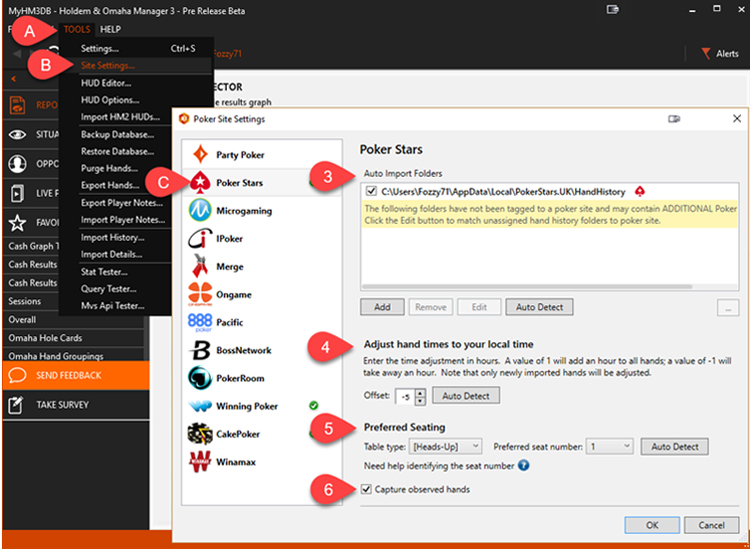This screenshot has width=750, height=550.
Task: Select the PokerRoom site icon
Action: [200, 378]
